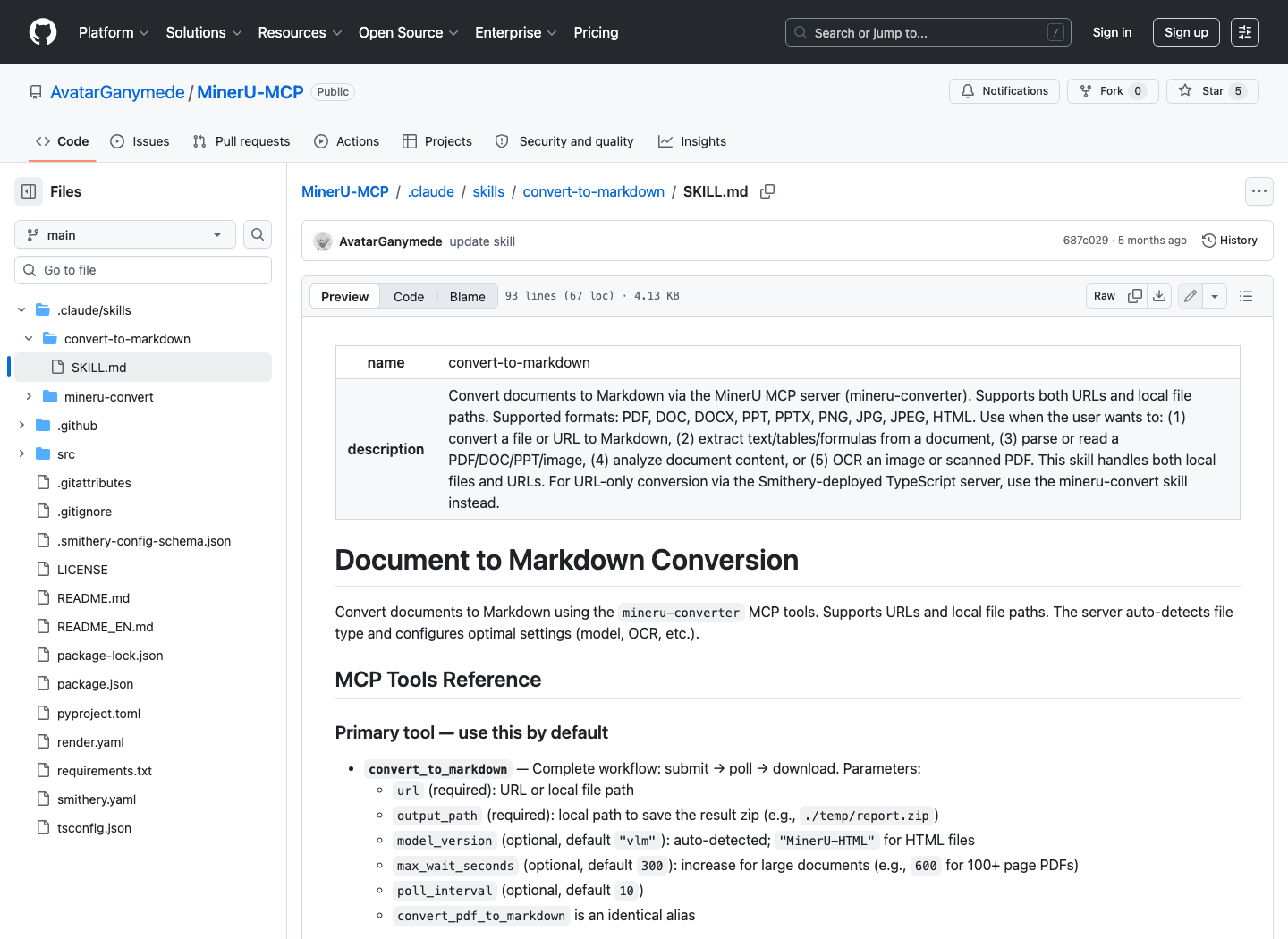Collapse the convert-to-markdown folder

click(x=29, y=339)
